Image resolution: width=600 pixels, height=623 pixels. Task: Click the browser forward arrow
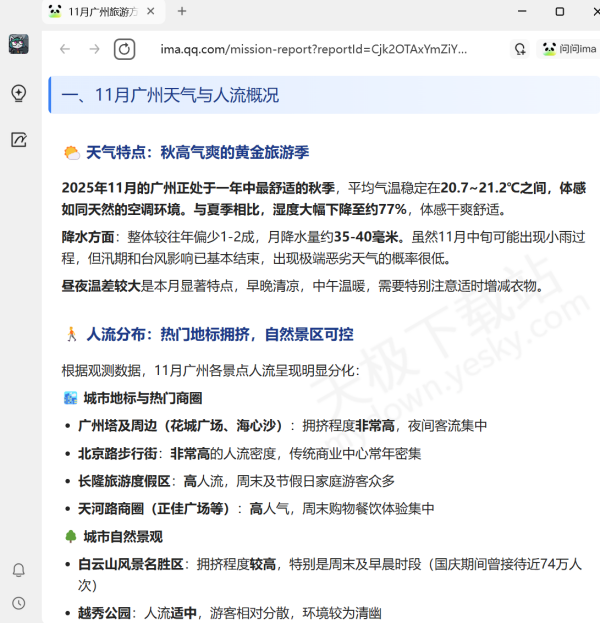(x=94, y=49)
